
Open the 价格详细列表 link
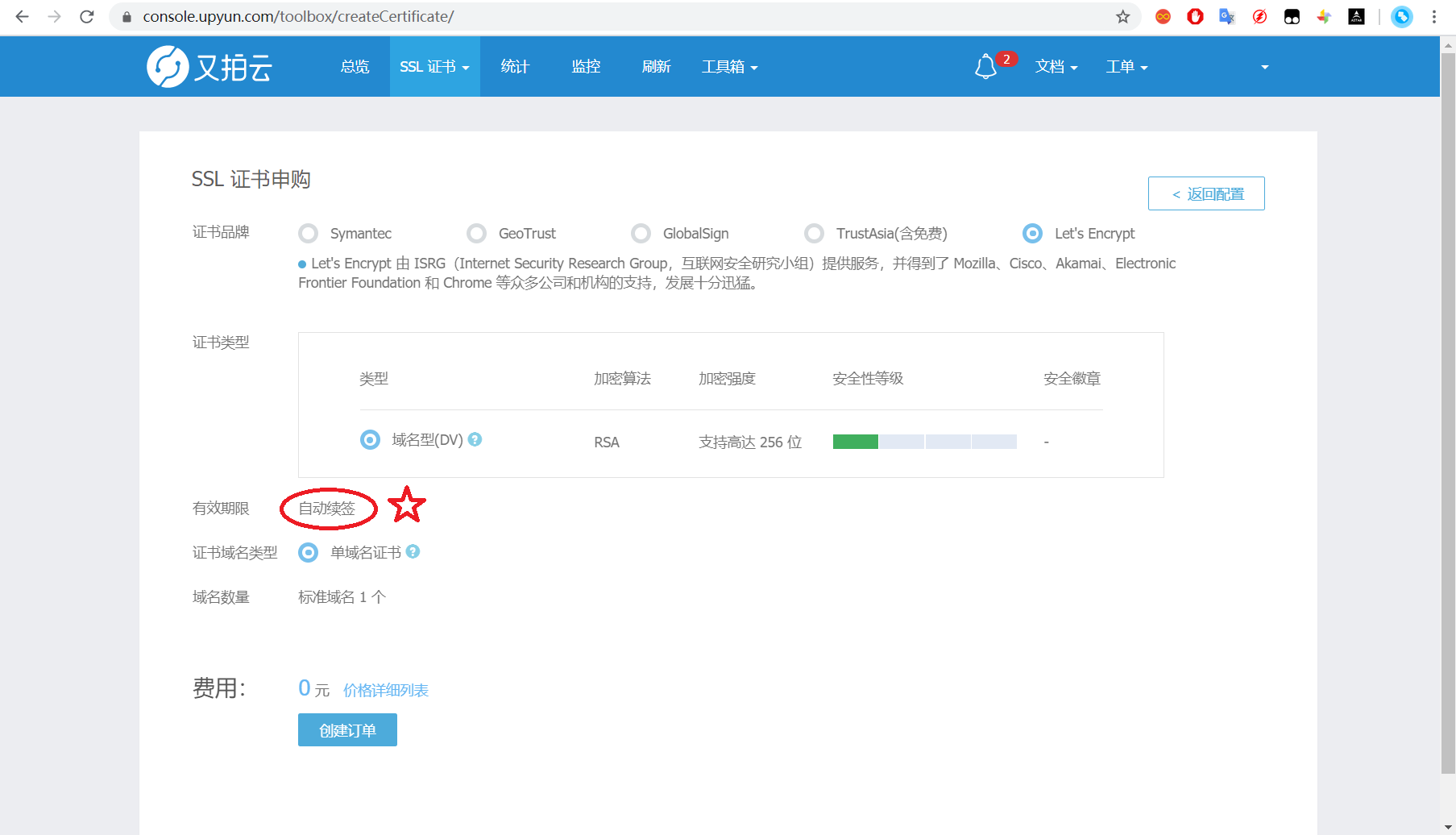386,690
